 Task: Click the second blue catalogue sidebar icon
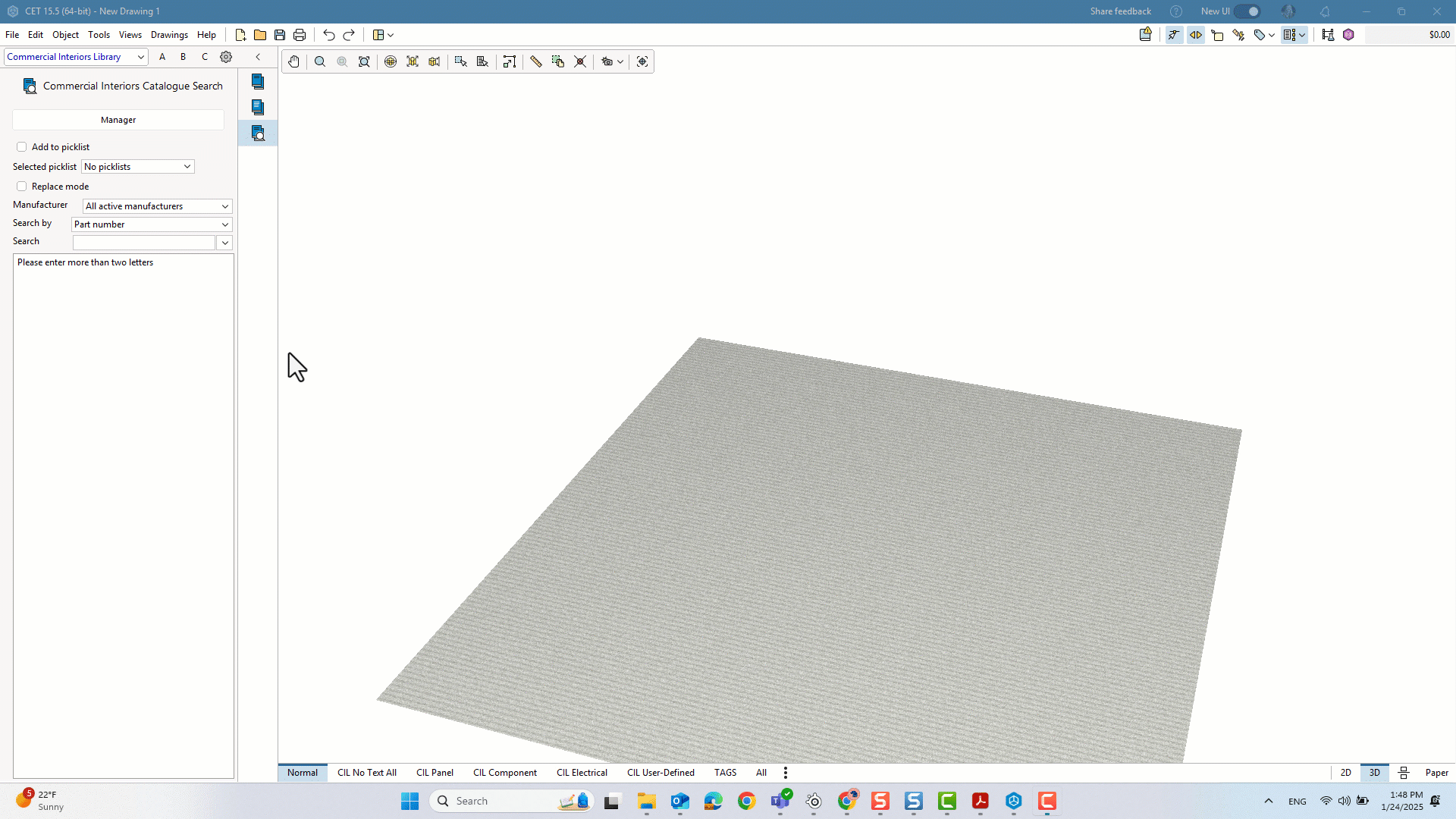258,108
